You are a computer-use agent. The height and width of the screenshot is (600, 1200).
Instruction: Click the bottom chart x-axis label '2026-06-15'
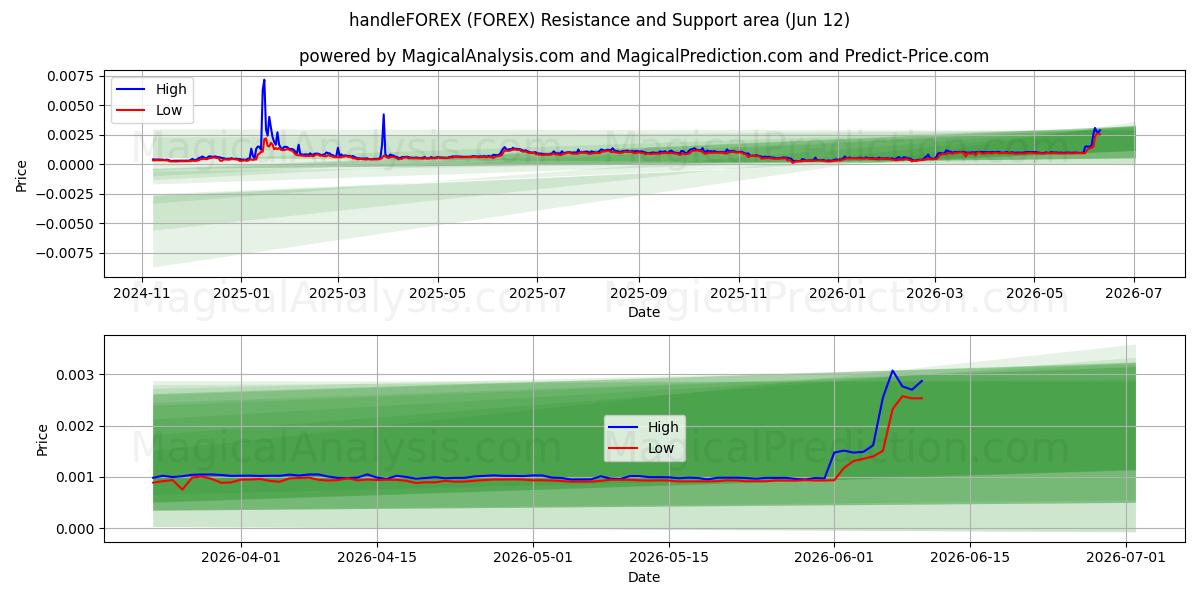pos(969,560)
